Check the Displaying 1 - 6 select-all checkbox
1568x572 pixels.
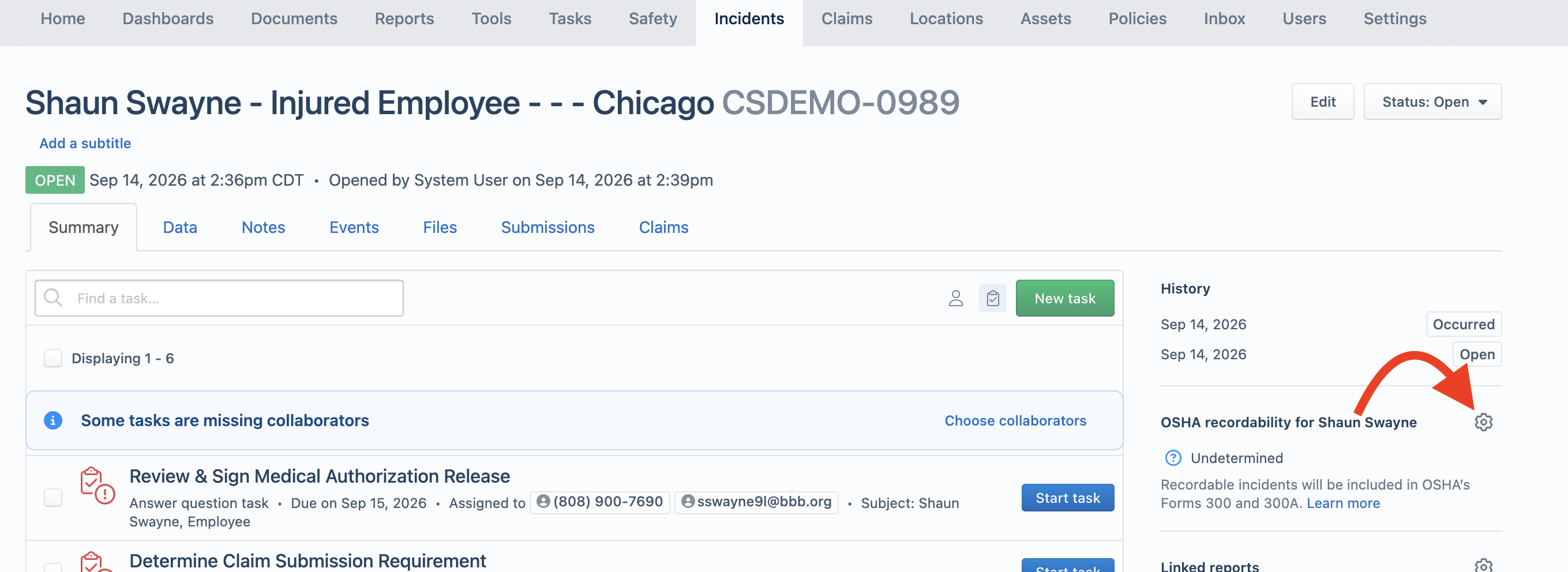click(53, 358)
